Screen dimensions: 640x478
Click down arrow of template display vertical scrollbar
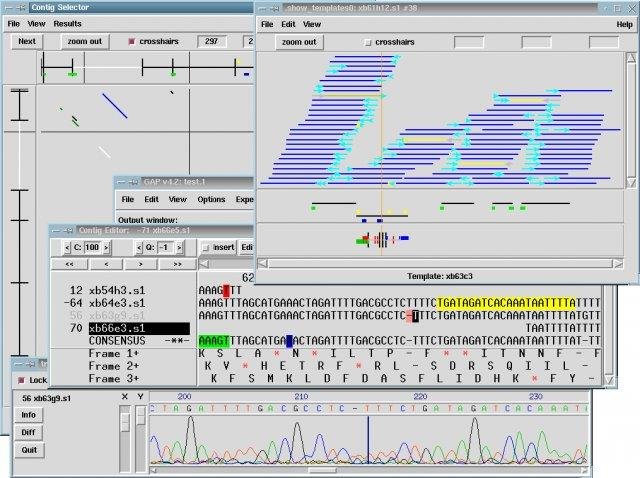tap(631, 182)
